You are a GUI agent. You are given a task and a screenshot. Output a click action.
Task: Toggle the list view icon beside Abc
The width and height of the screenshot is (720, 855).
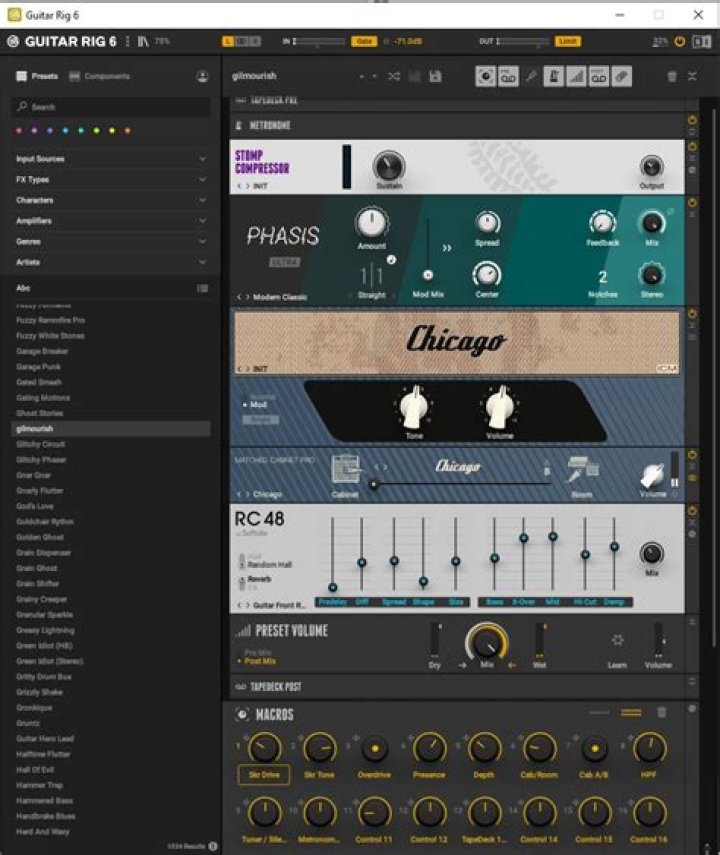[202, 288]
